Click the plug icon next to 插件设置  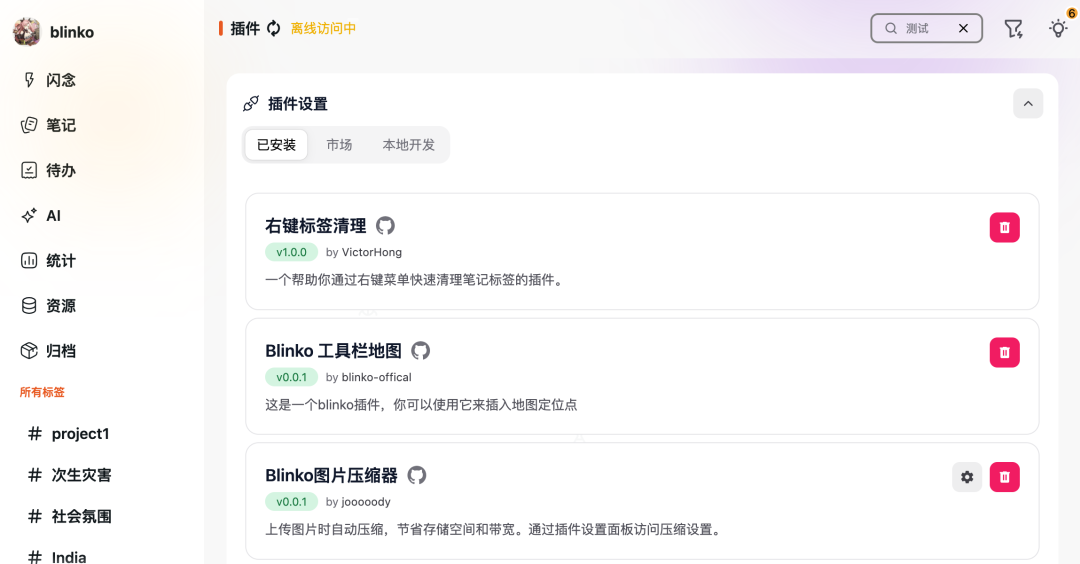[251, 104]
